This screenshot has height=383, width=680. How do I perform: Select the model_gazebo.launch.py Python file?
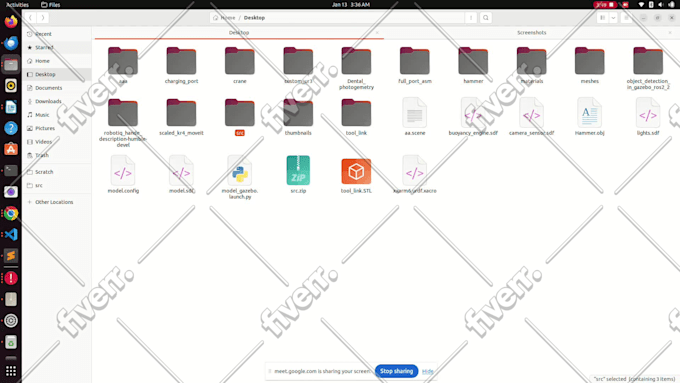239,177
